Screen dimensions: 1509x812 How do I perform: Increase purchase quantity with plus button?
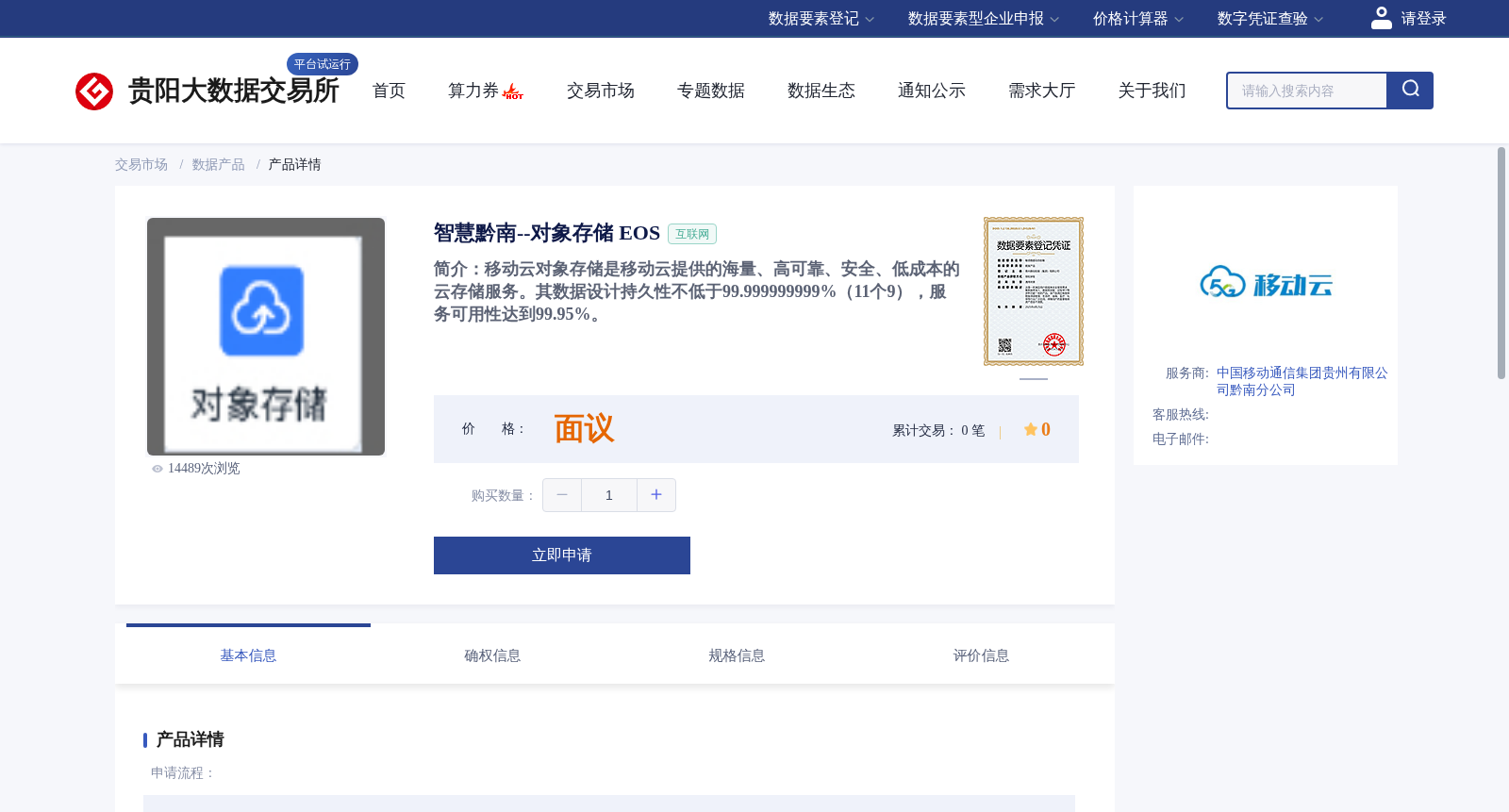point(656,495)
